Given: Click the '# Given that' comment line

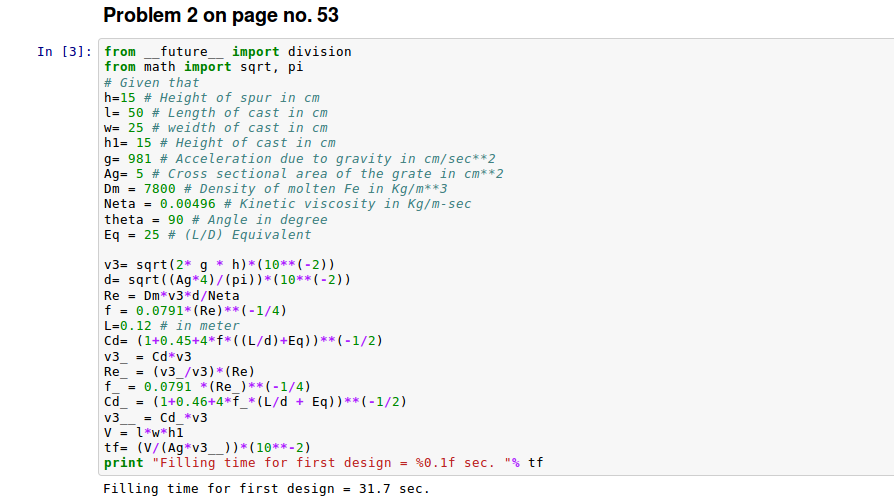Looking at the screenshot, I should (x=151, y=83).
